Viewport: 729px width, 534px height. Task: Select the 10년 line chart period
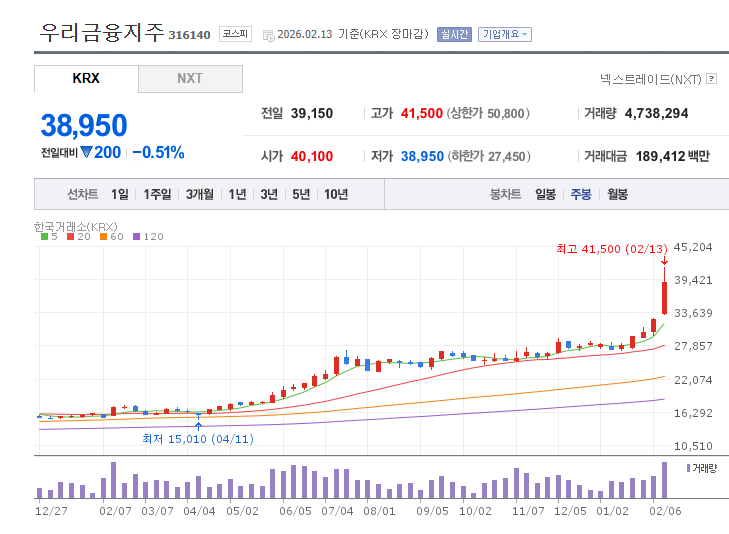(336, 194)
